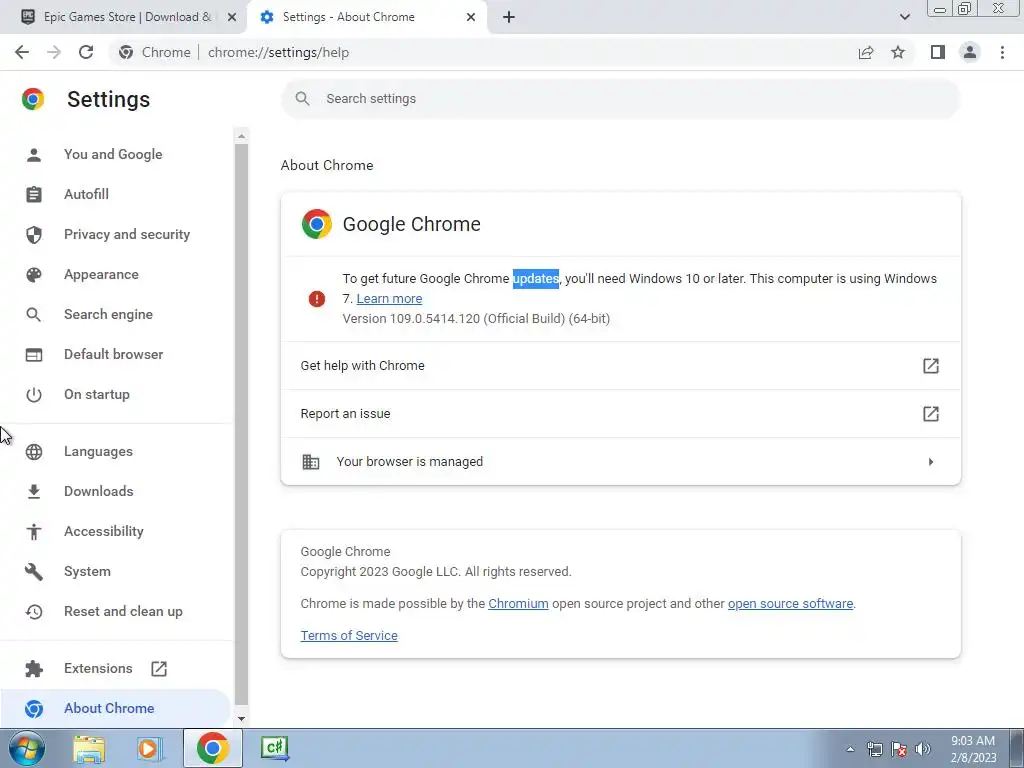Open the open source software link
This screenshot has width=1024, height=768.
click(x=790, y=603)
